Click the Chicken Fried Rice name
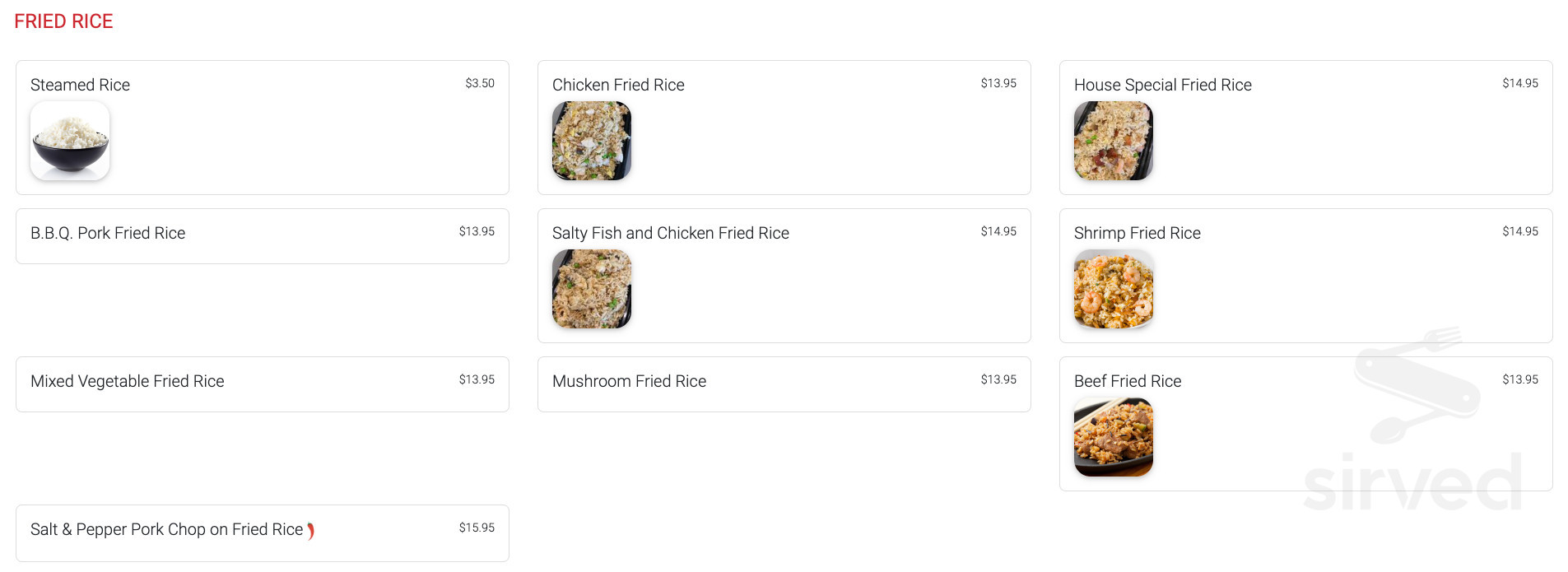1568x572 pixels. pyautogui.click(x=618, y=85)
